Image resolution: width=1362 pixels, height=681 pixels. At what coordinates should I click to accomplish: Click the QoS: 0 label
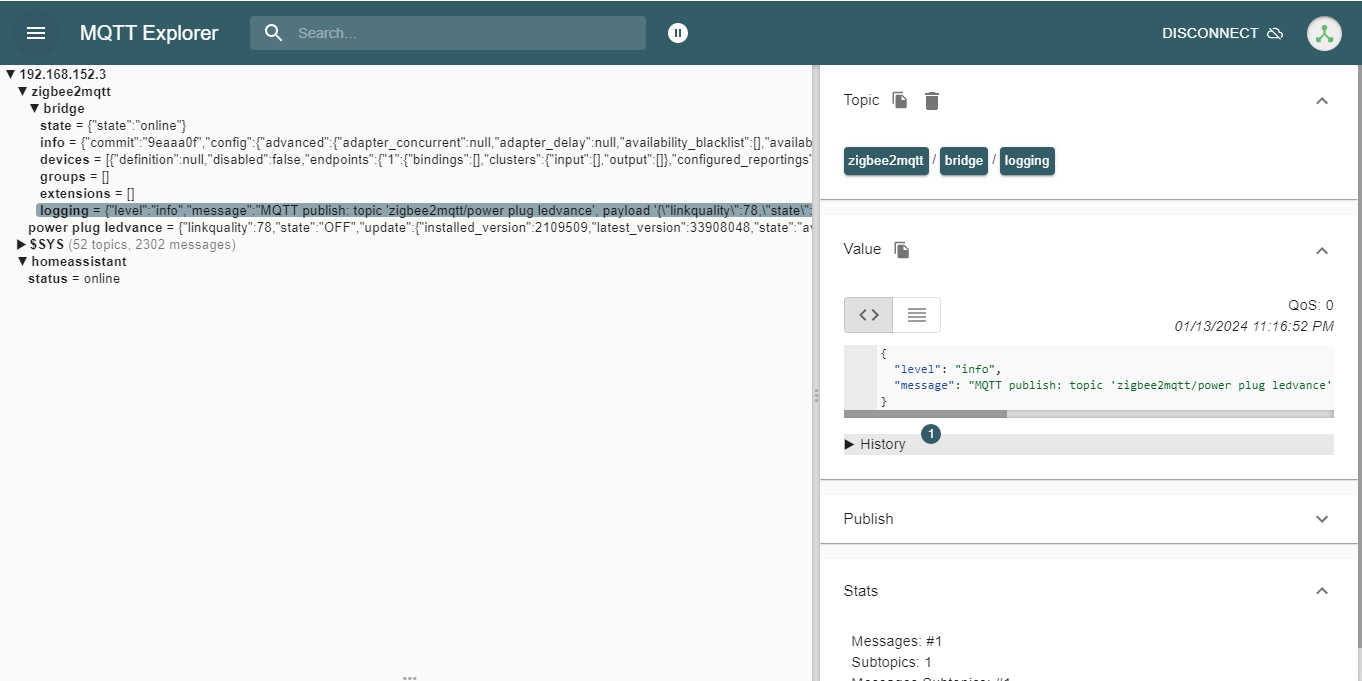tap(1311, 305)
